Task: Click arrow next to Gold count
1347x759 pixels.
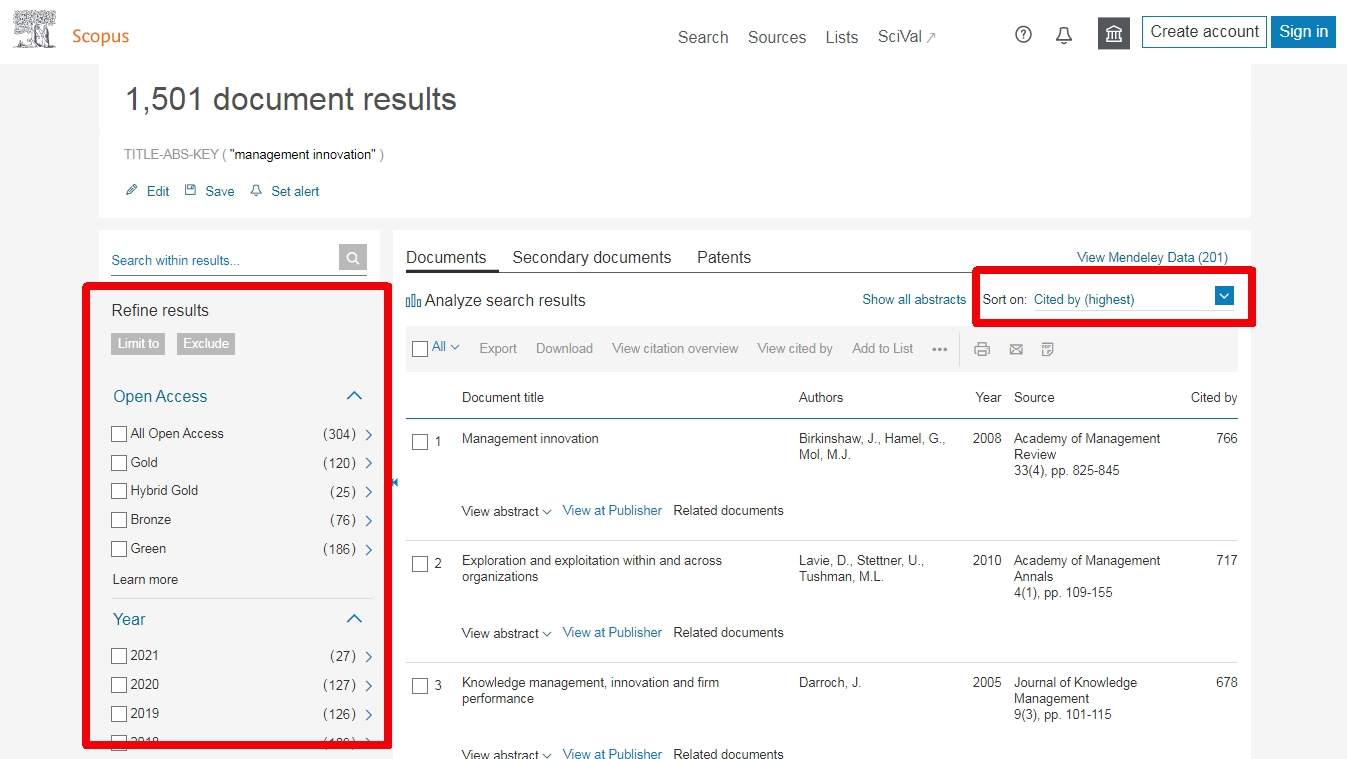Action: click(369, 463)
